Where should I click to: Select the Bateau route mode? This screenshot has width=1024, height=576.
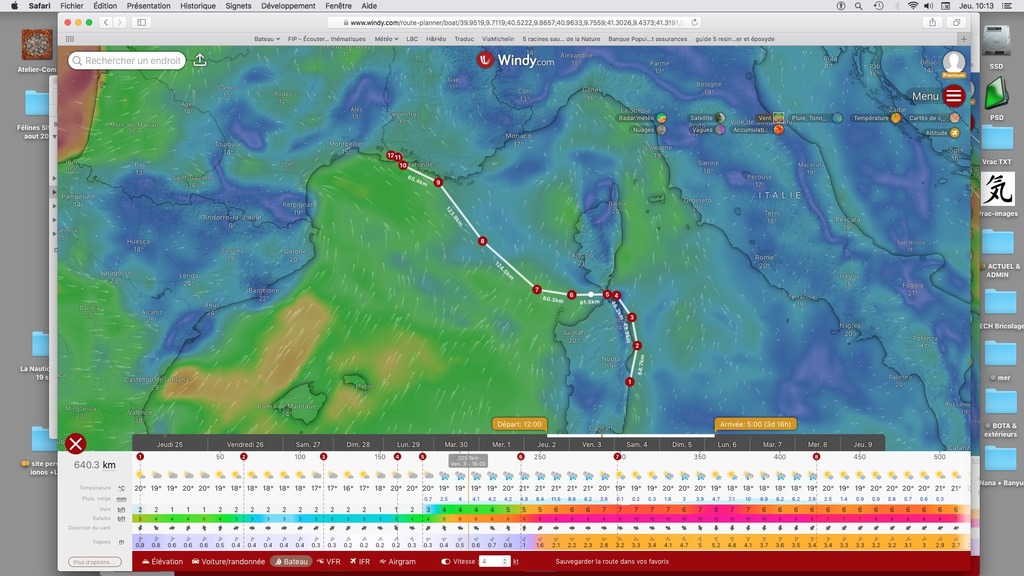[290, 562]
